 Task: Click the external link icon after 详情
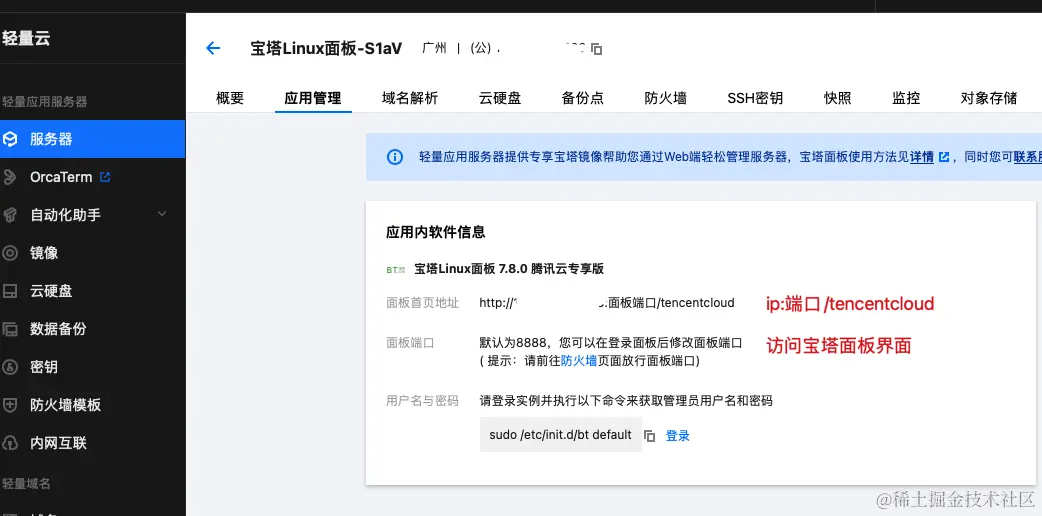click(x=944, y=157)
